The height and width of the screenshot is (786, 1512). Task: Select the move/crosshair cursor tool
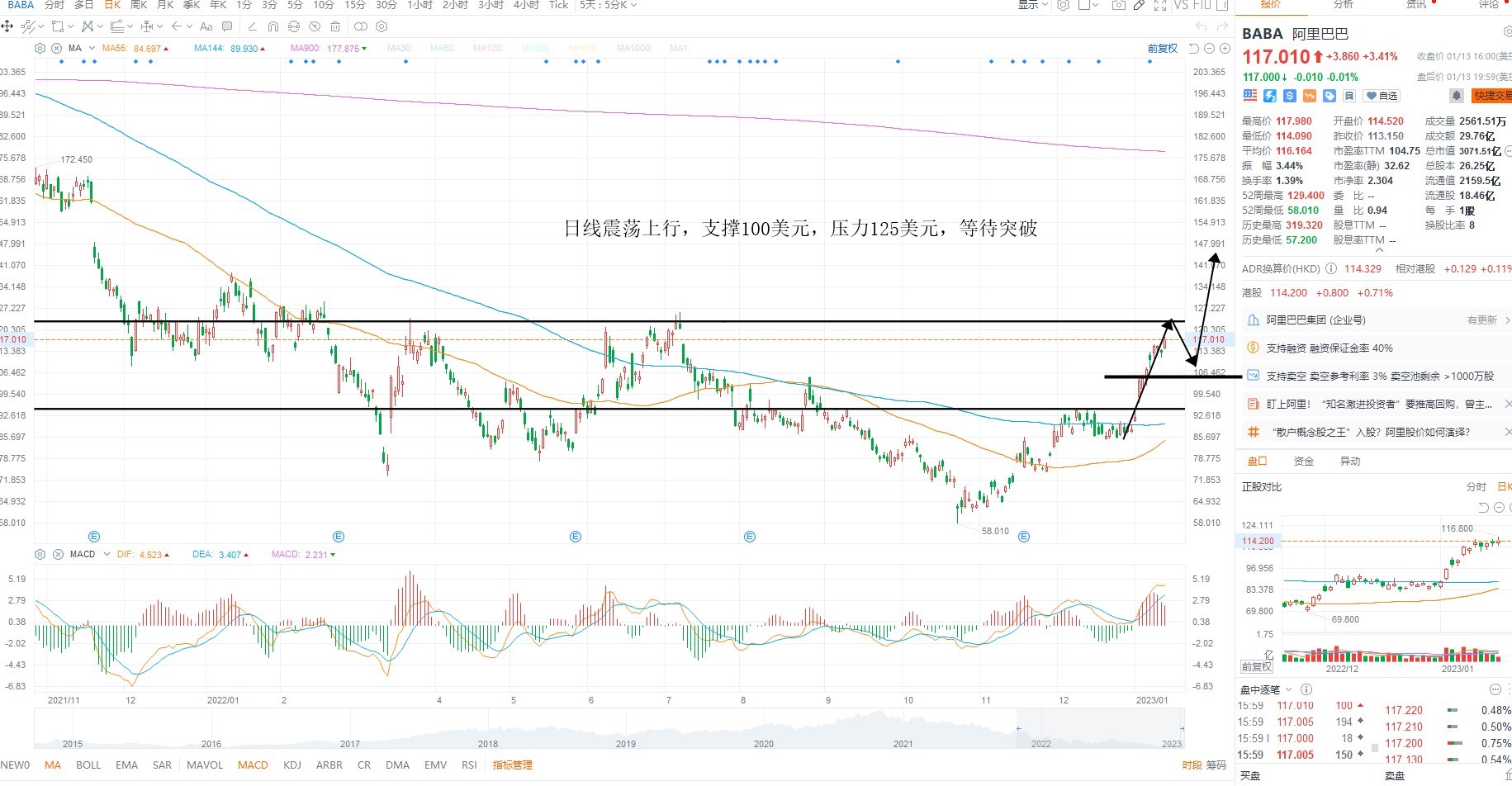(x=7, y=26)
